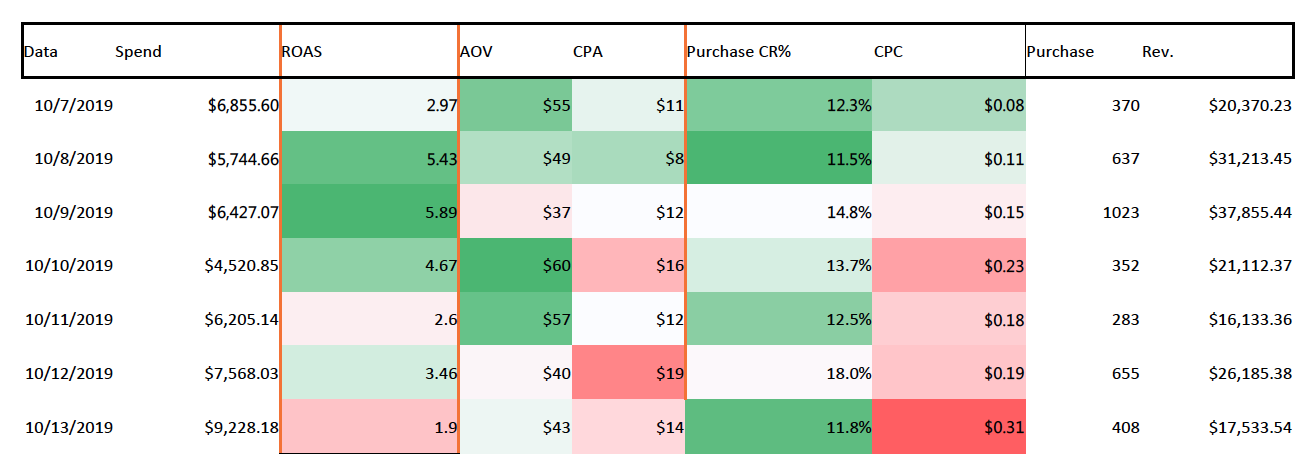Click the date cell 10/13/2019
1304x474 pixels.
tap(72, 427)
